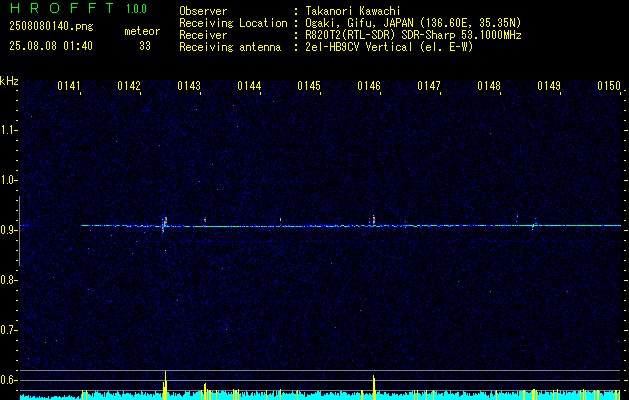The image size is (629, 400).
Task: Click the red meteor echo at 0146
Action: 374,220
